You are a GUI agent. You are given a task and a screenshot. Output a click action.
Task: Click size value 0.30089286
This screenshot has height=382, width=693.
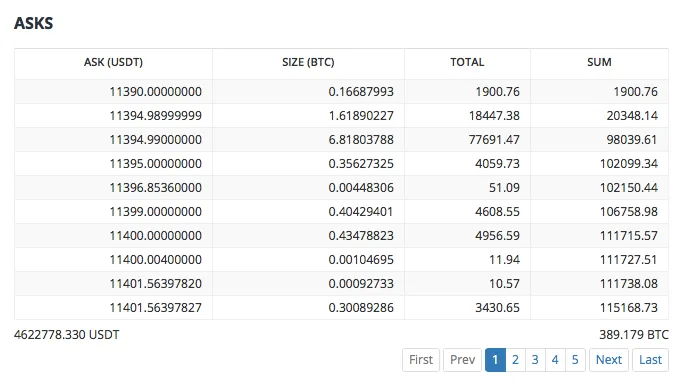[361, 308]
